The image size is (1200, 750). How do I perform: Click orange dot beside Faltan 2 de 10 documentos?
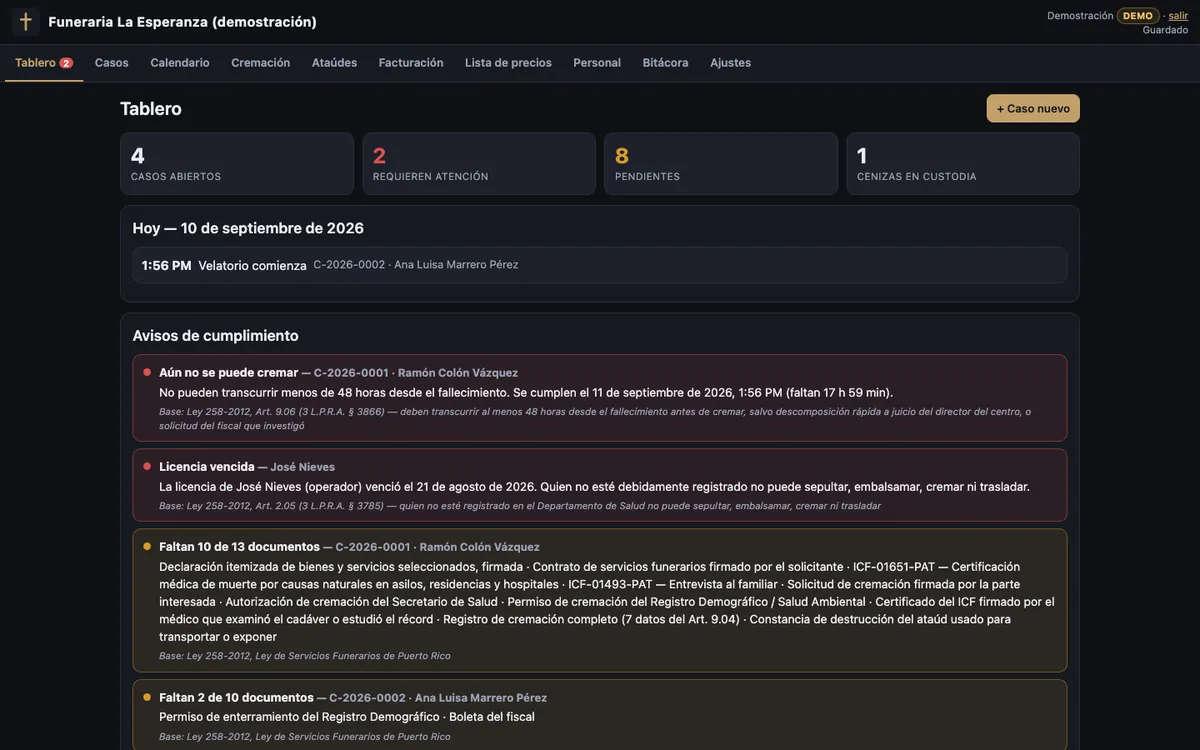(147, 697)
